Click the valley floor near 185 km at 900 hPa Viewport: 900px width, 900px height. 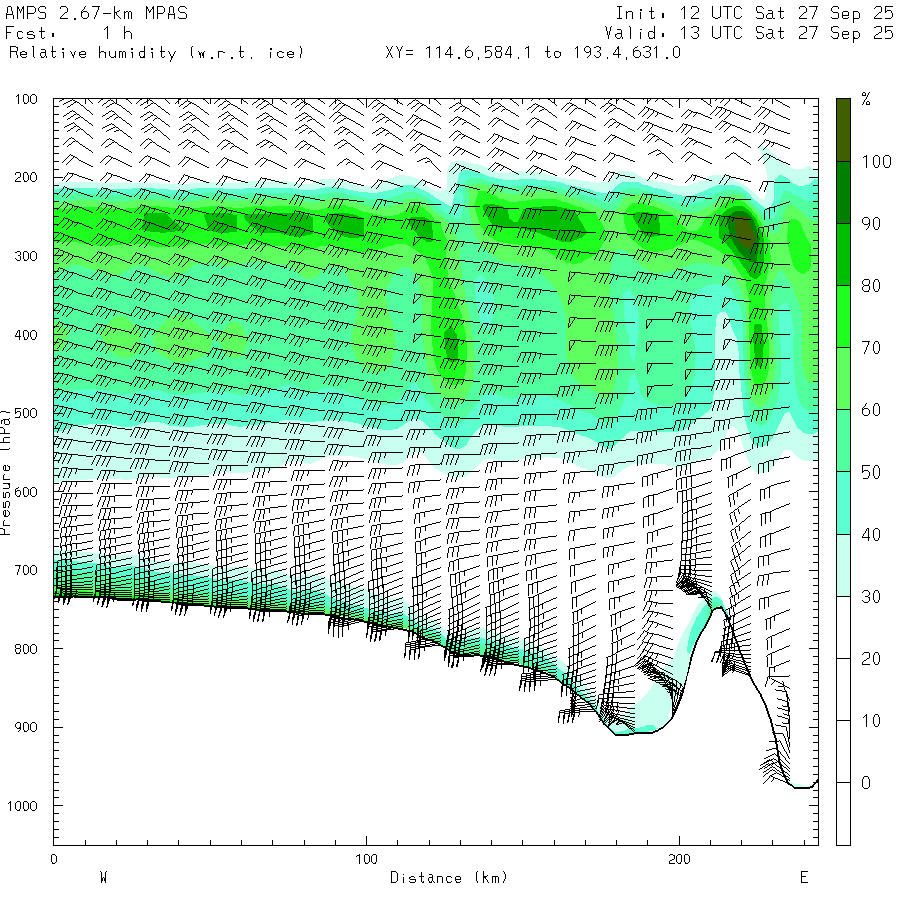coord(636,732)
